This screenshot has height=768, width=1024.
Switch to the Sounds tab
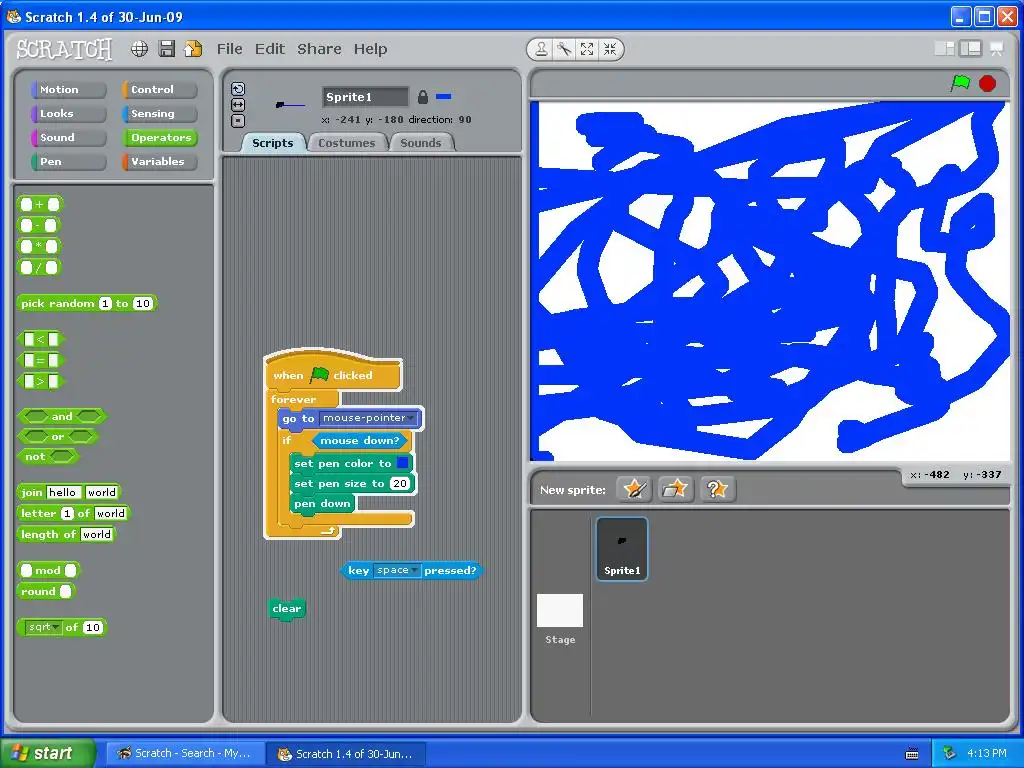click(421, 143)
